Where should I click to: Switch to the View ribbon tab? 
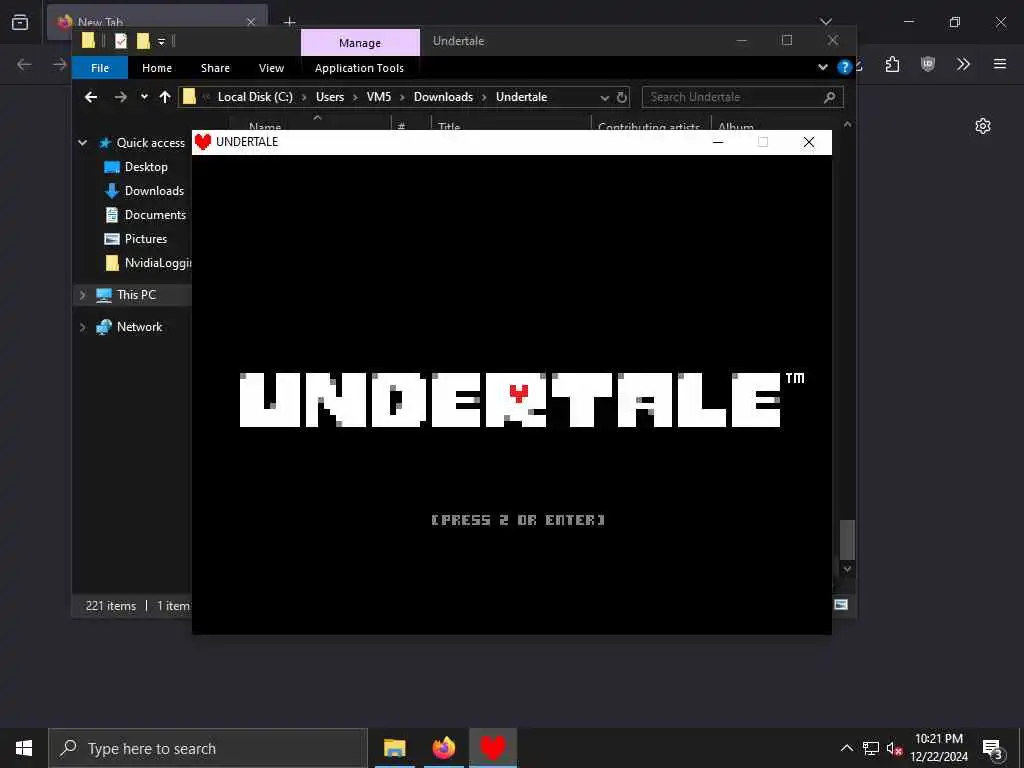tap(271, 68)
